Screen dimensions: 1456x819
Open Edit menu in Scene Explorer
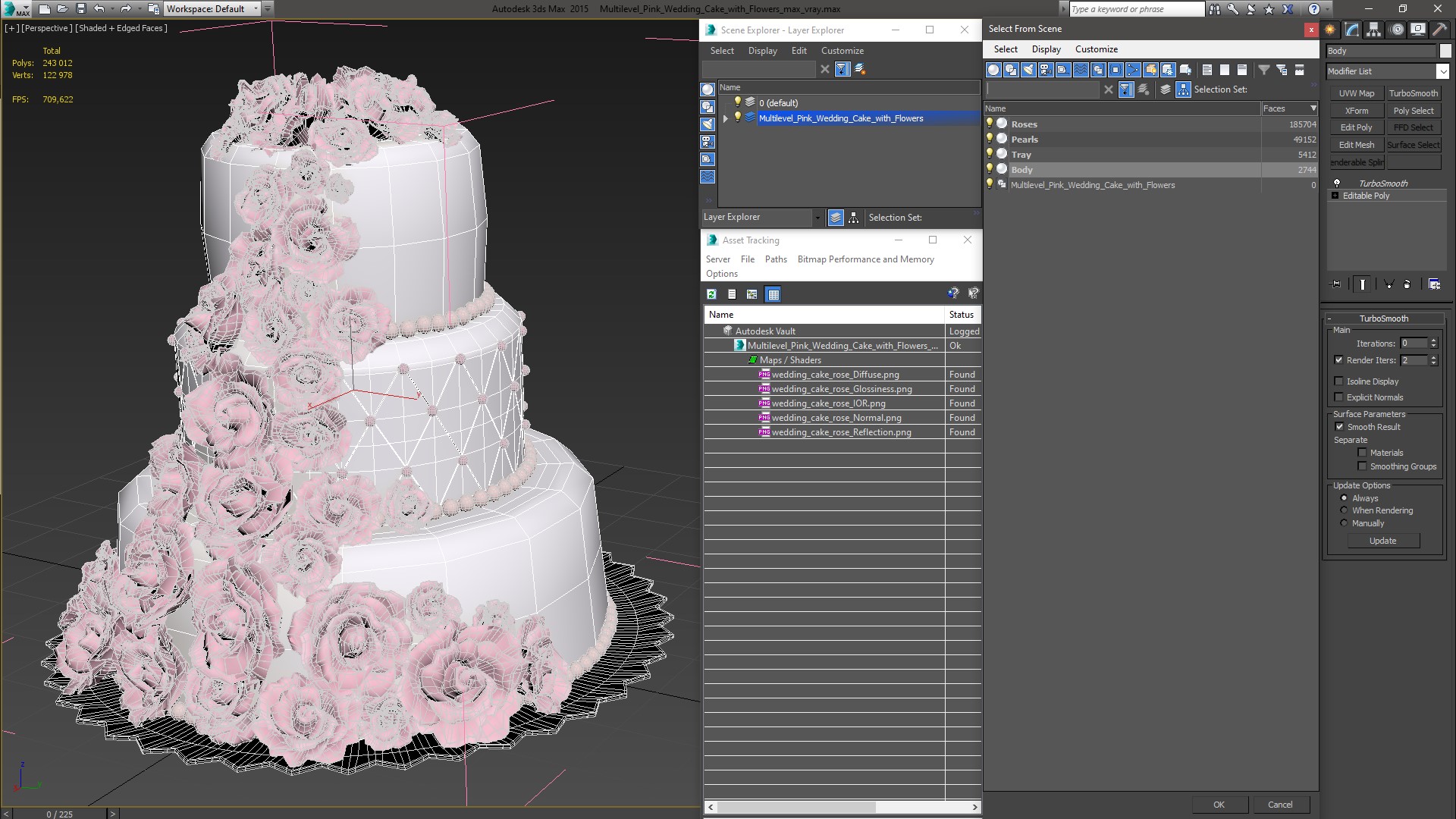[799, 51]
